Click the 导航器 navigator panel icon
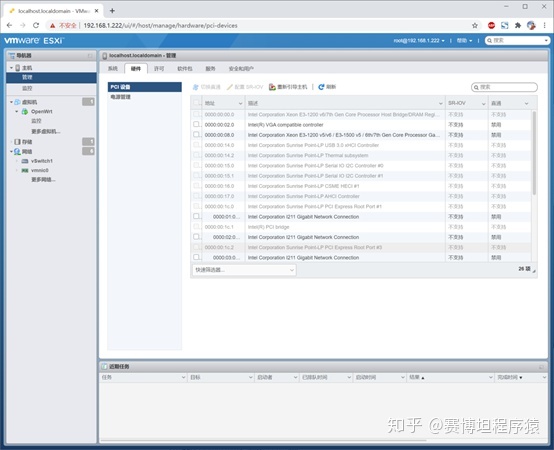Image resolution: width=554 pixels, height=450 pixels. coord(12,56)
